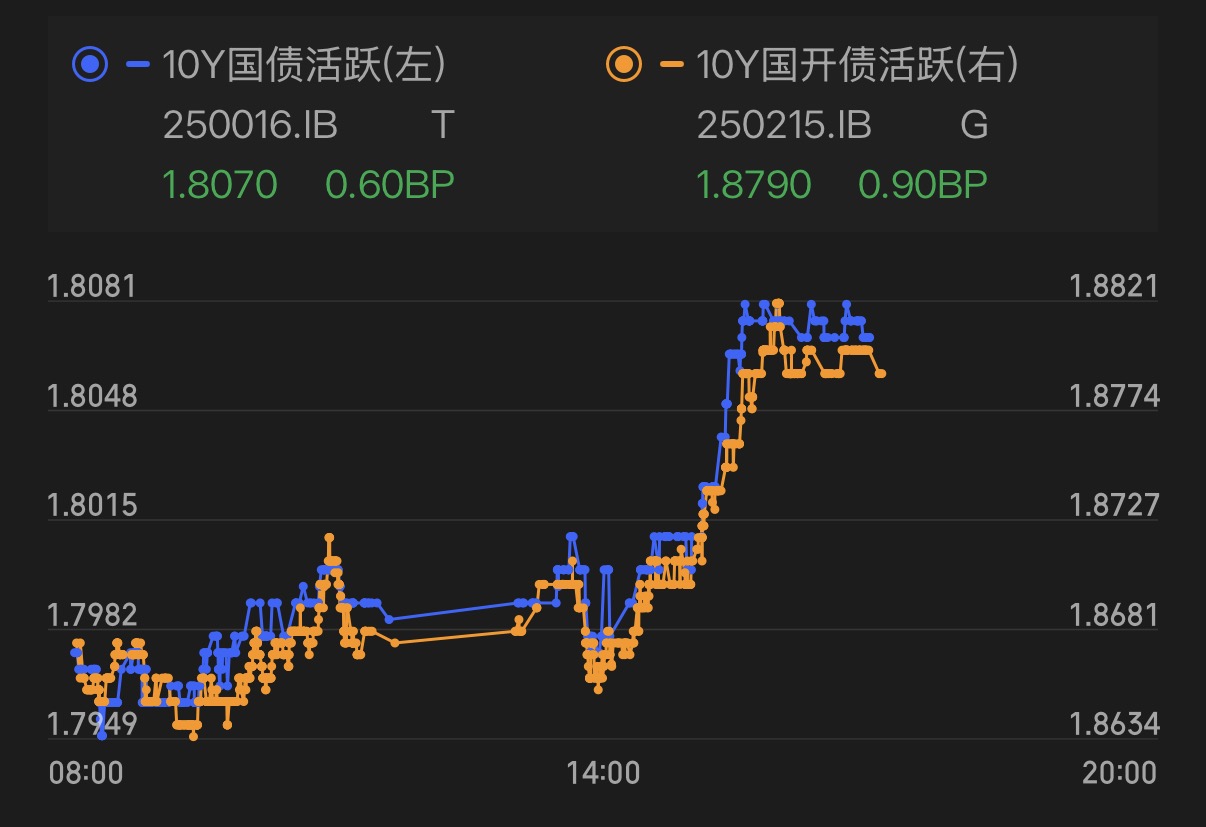
Task: Click the 08:00 time axis label
Action: [86, 773]
